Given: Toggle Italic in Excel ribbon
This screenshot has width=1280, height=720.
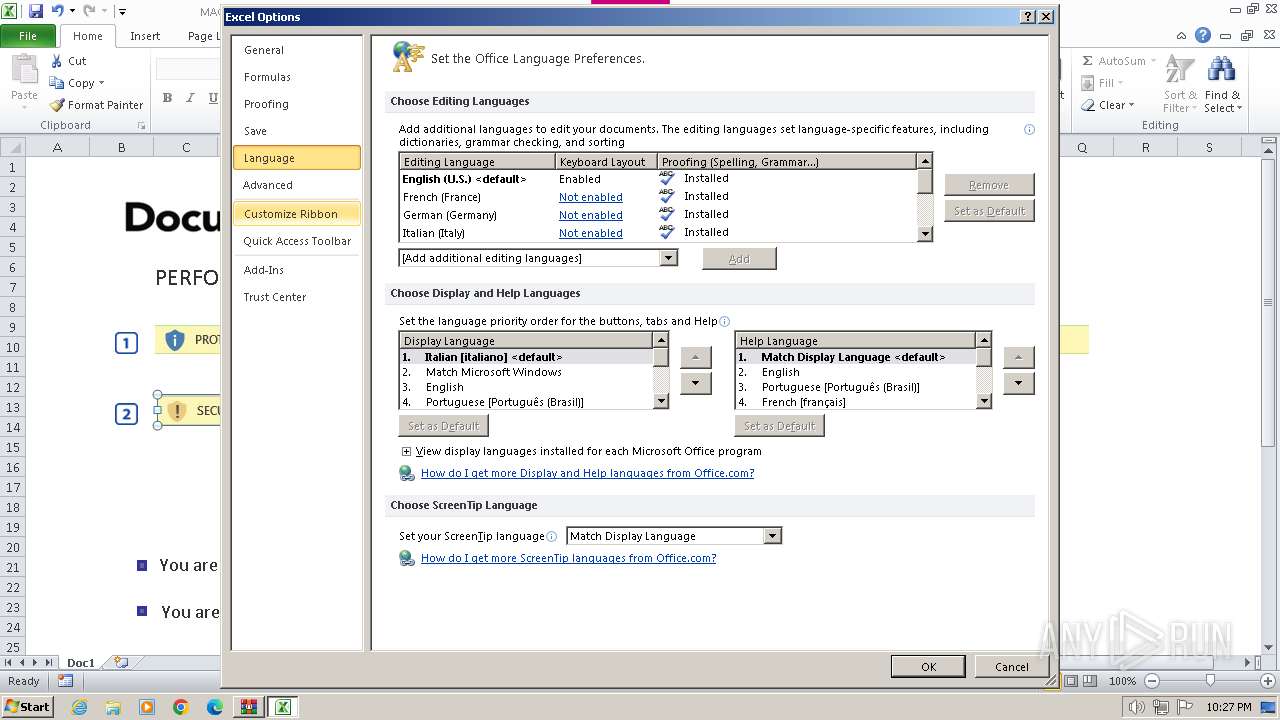Looking at the screenshot, I should click(x=191, y=98).
